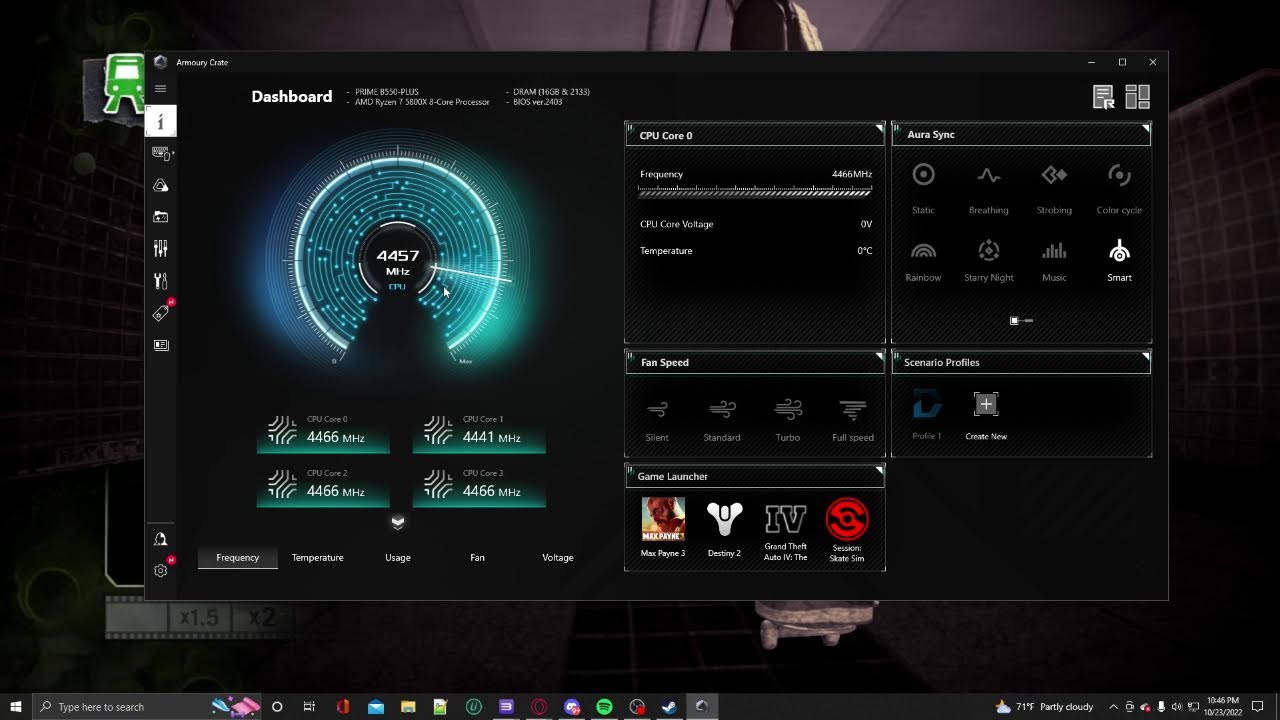Set fan speed to Silent

[657, 420]
